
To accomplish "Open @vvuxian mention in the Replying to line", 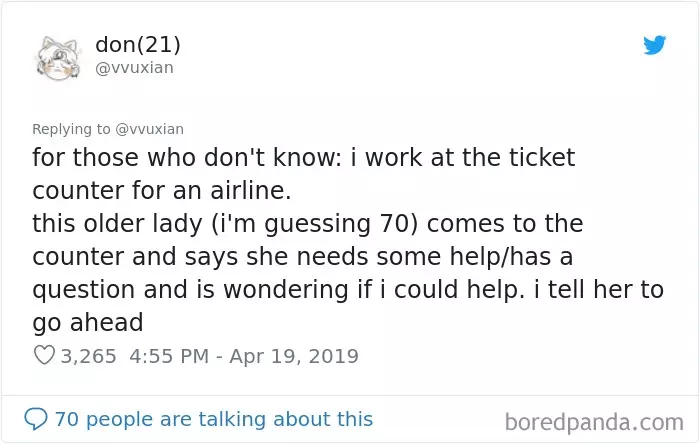I will coord(150,129).
